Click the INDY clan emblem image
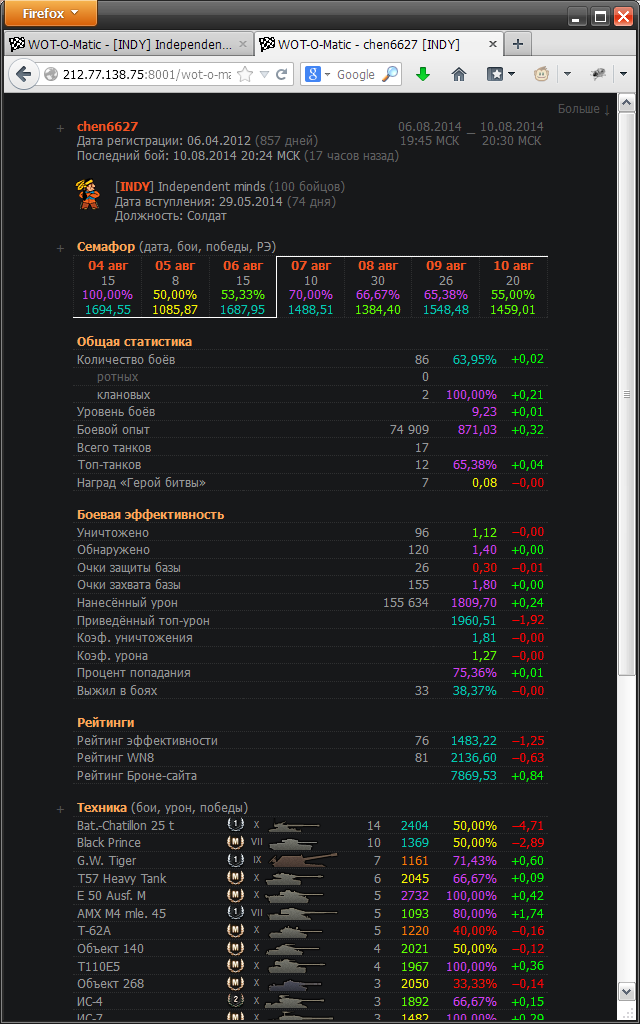The height and width of the screenshot is (1024, 640). pyautogui.click(x=90, y=194)
